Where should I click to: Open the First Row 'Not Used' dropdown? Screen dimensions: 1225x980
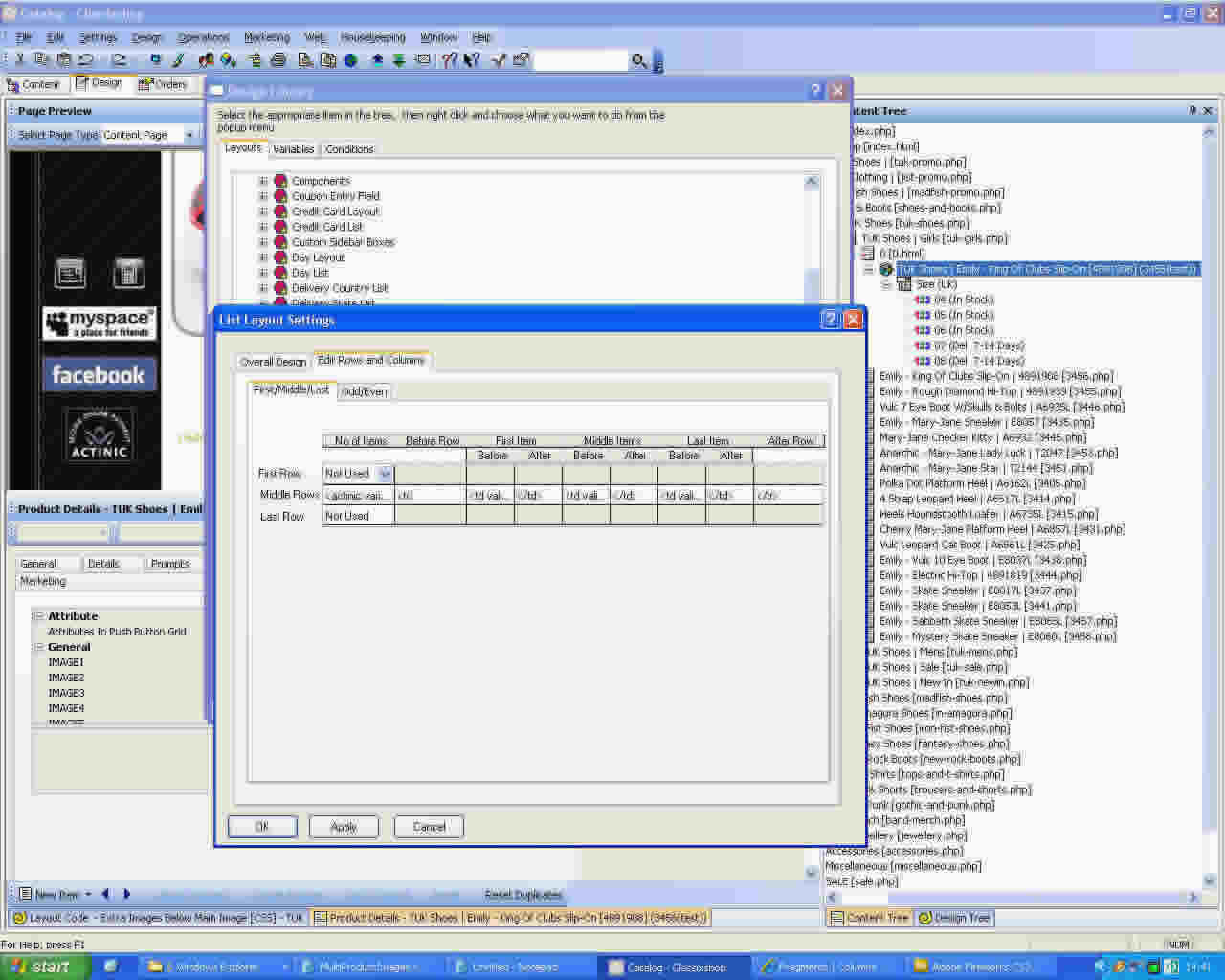[x=385, y=474]
